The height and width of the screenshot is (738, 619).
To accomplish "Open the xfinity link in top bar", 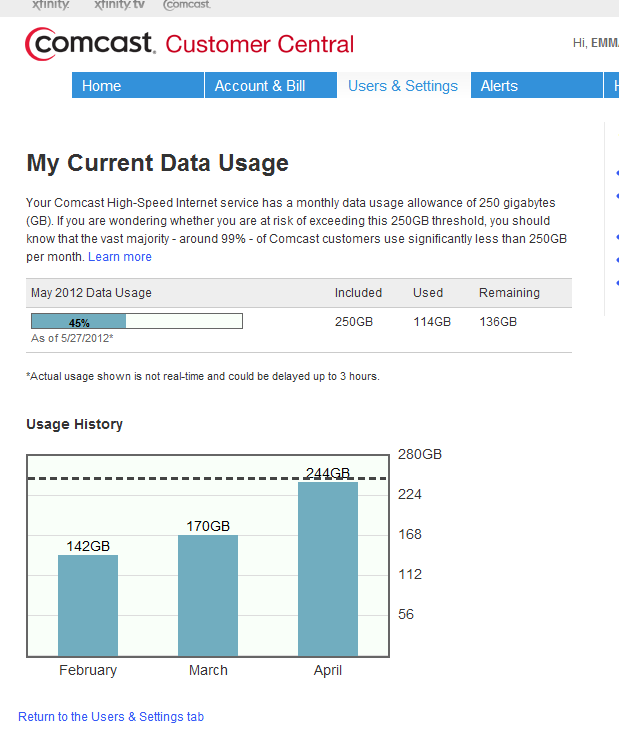I will point(51,5).
